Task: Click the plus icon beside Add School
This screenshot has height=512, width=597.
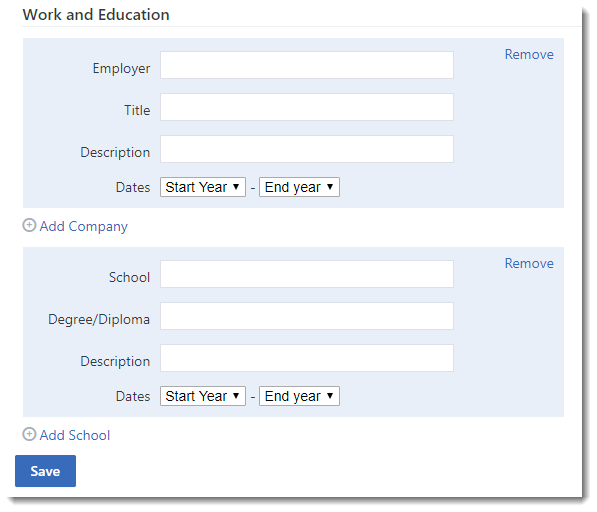Action: tap(29, 434)
